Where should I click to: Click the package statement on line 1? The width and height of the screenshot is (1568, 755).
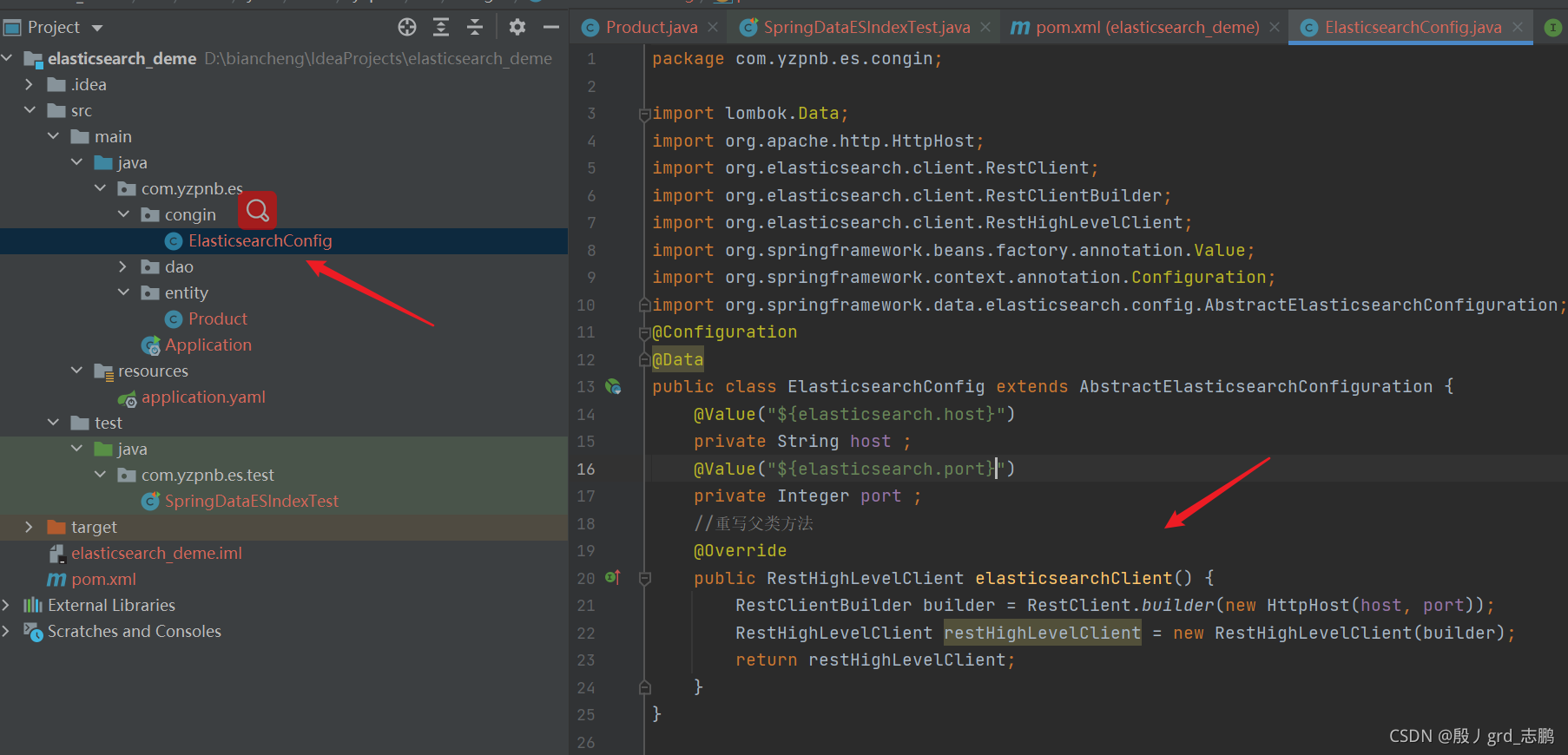click(797, 59)
